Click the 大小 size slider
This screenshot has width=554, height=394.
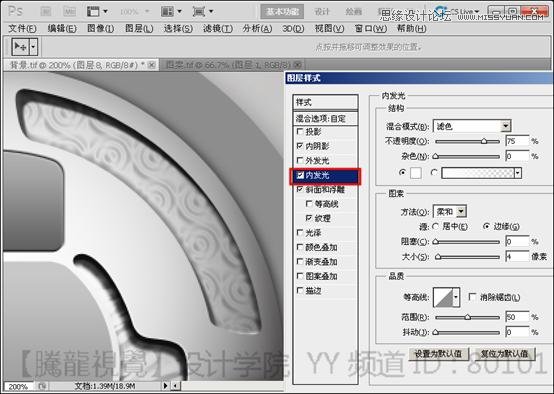pyautogui.click(x=467, y=257)
